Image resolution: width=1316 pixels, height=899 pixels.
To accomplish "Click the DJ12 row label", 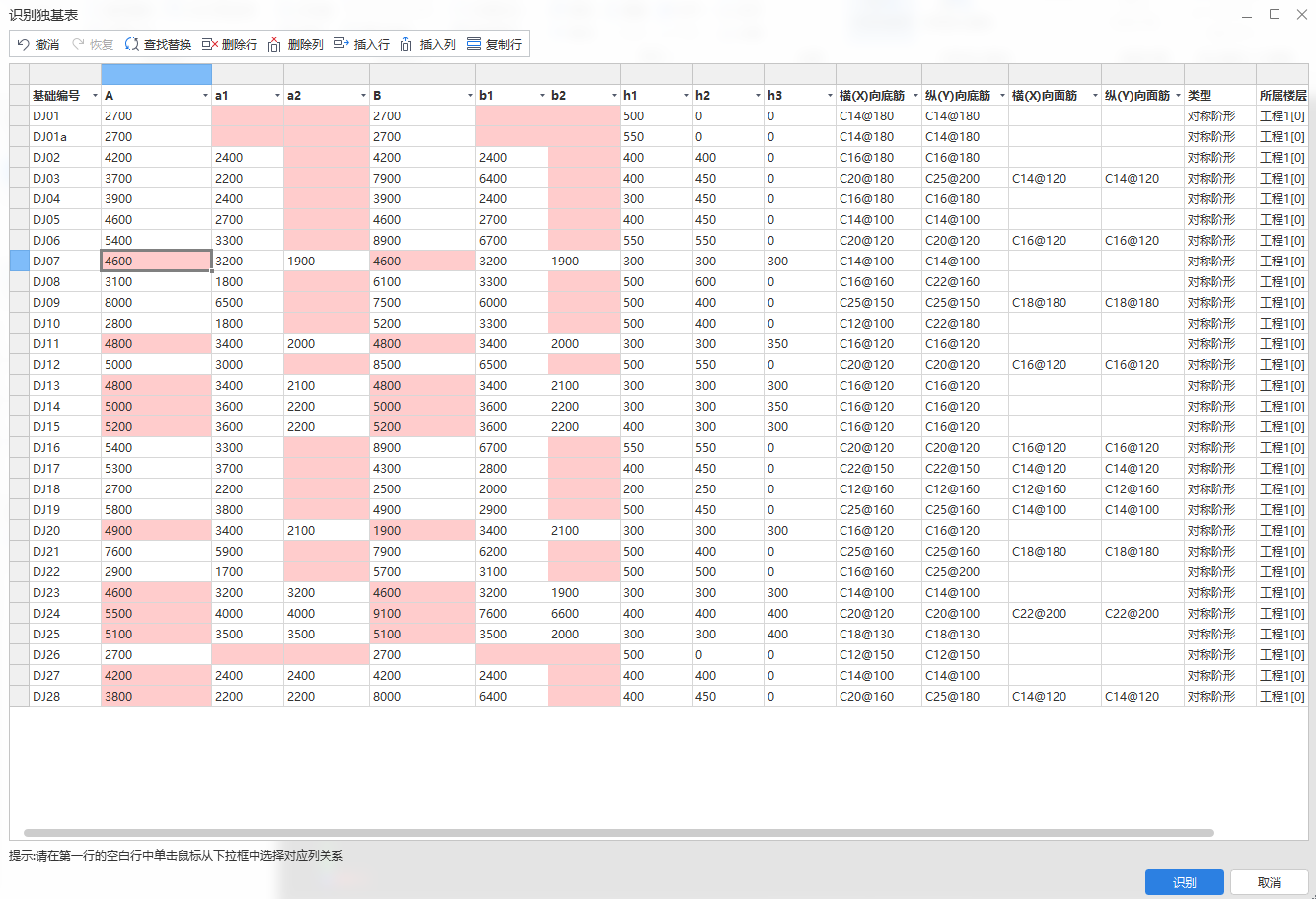I will tap(65, 365).
